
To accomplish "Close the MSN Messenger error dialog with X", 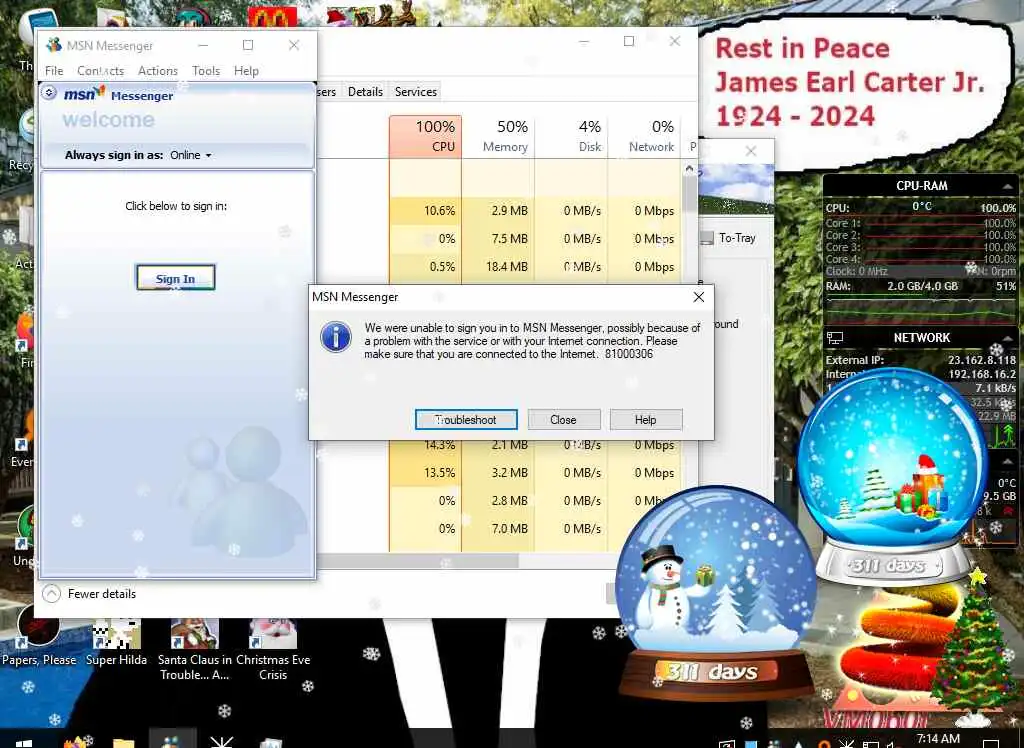I will point(698,297).
